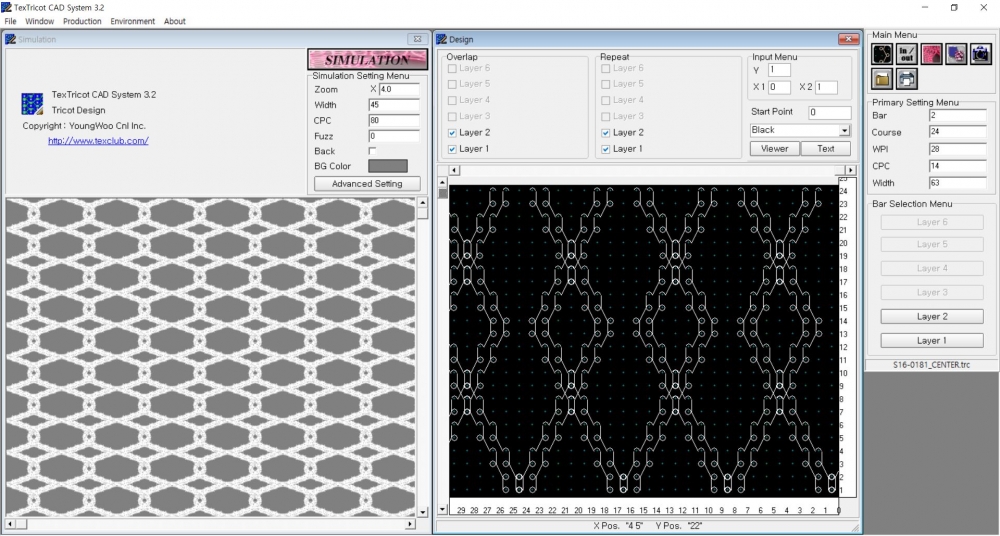Open the Environment menu
1000x536 pixels.
[133, 21]
